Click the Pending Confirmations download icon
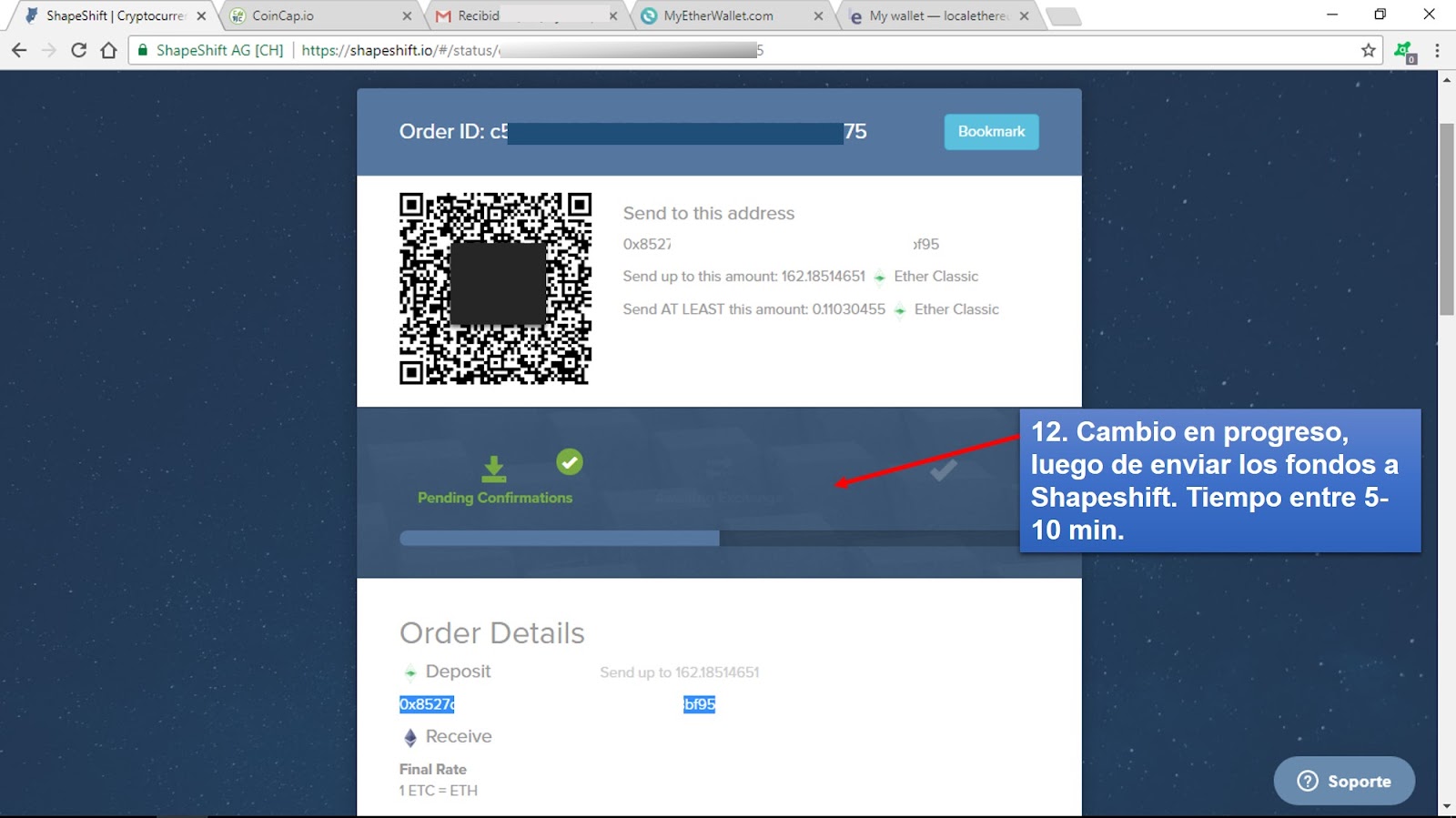This screenshot has height=818, width=1456. 494,469
